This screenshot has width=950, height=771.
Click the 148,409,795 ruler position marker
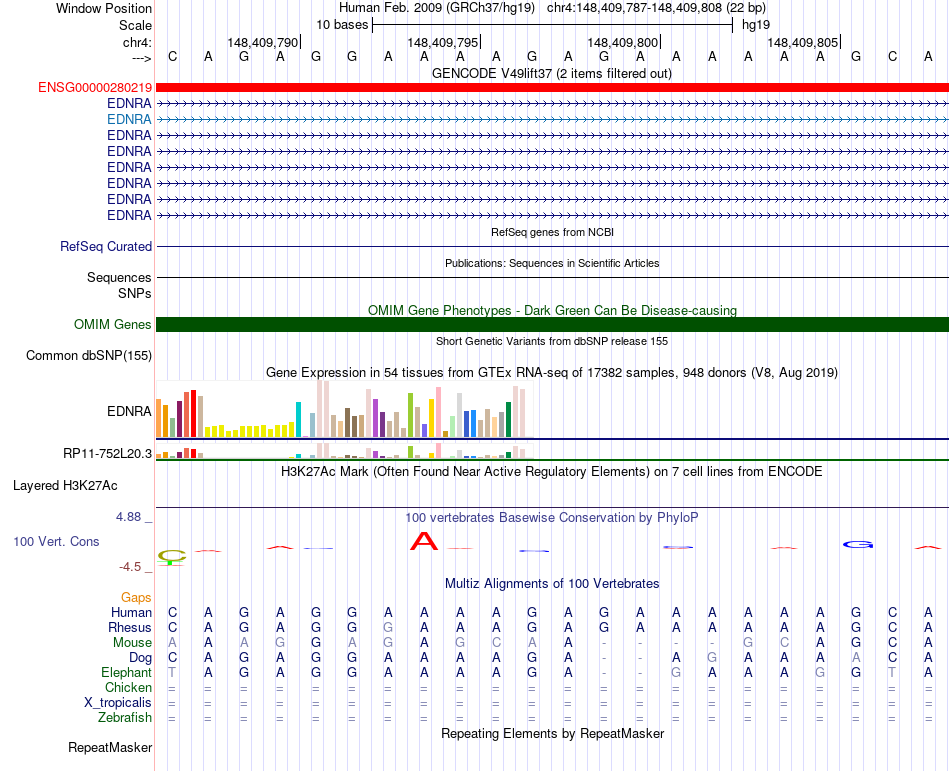pyautogui.click(x=444, y=43)
